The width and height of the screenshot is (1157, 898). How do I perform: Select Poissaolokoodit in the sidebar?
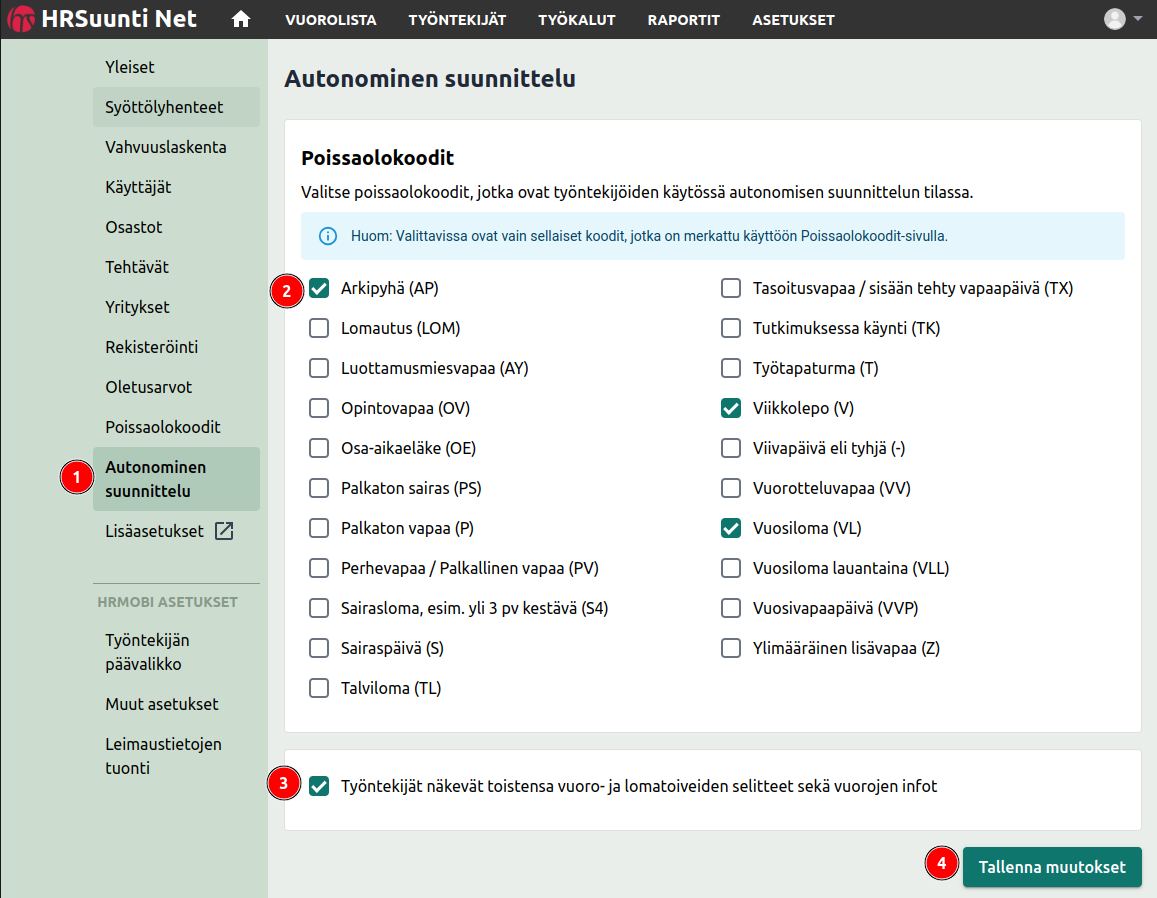pyautogui.click(x=176, y=426)
